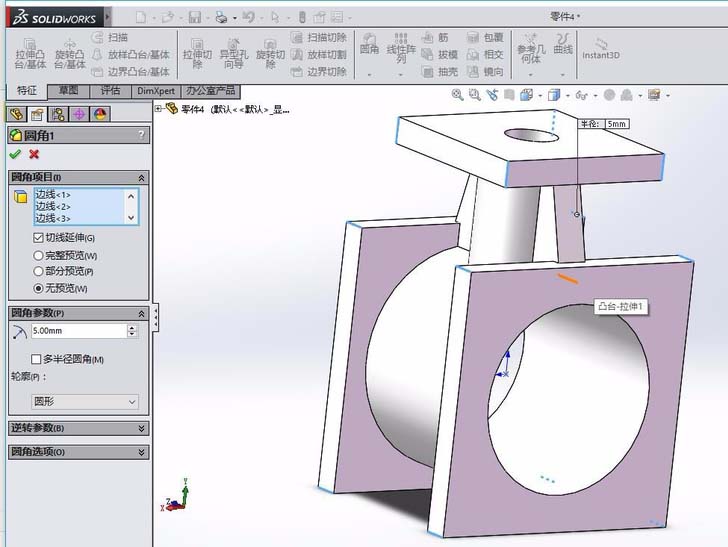Open help for 圆角1 PropertyManager
Viewport: 728px width, 547px height.
(141, 135)
